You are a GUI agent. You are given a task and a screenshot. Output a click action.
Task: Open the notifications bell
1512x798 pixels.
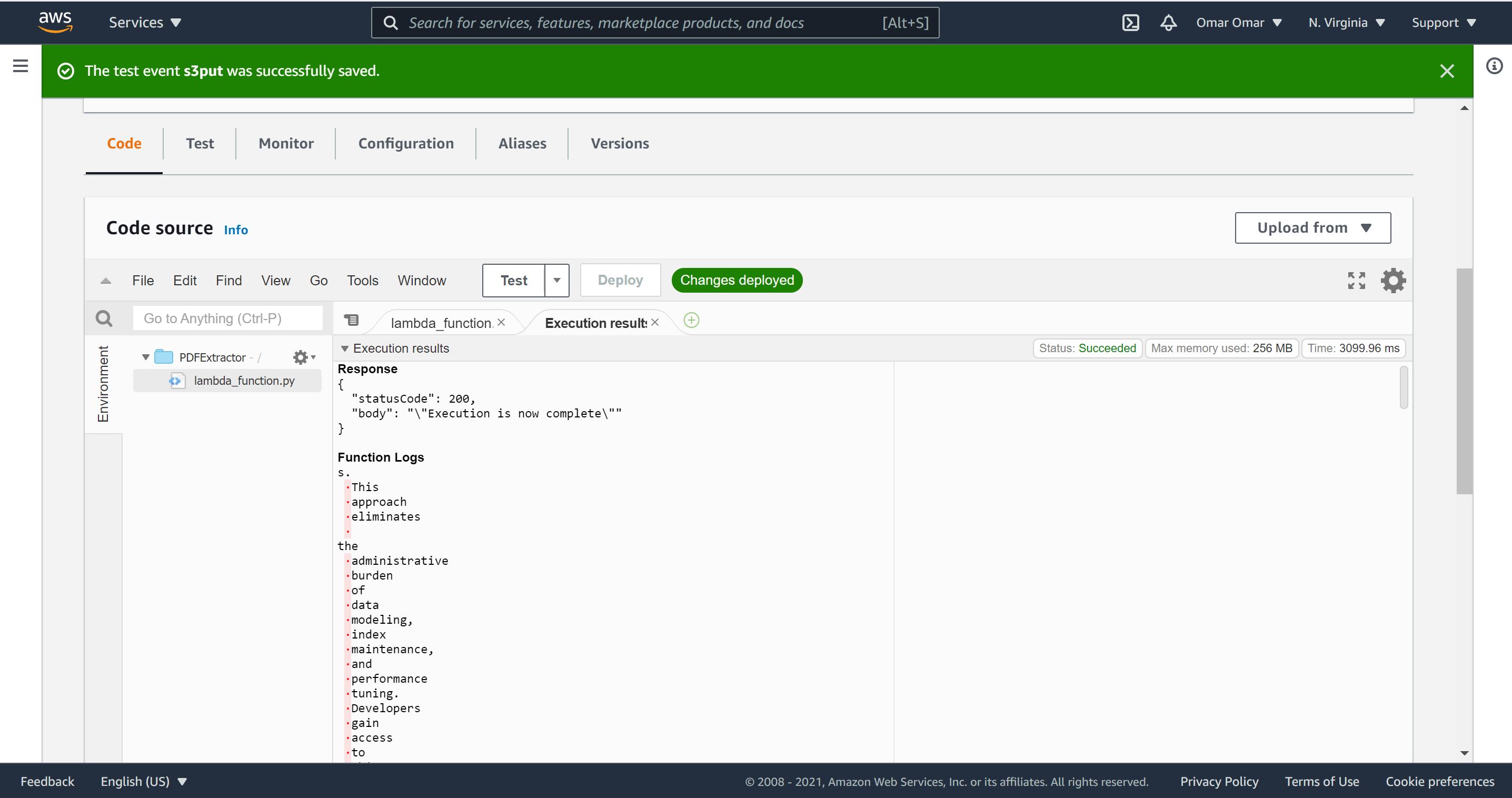pos(1168,22)
